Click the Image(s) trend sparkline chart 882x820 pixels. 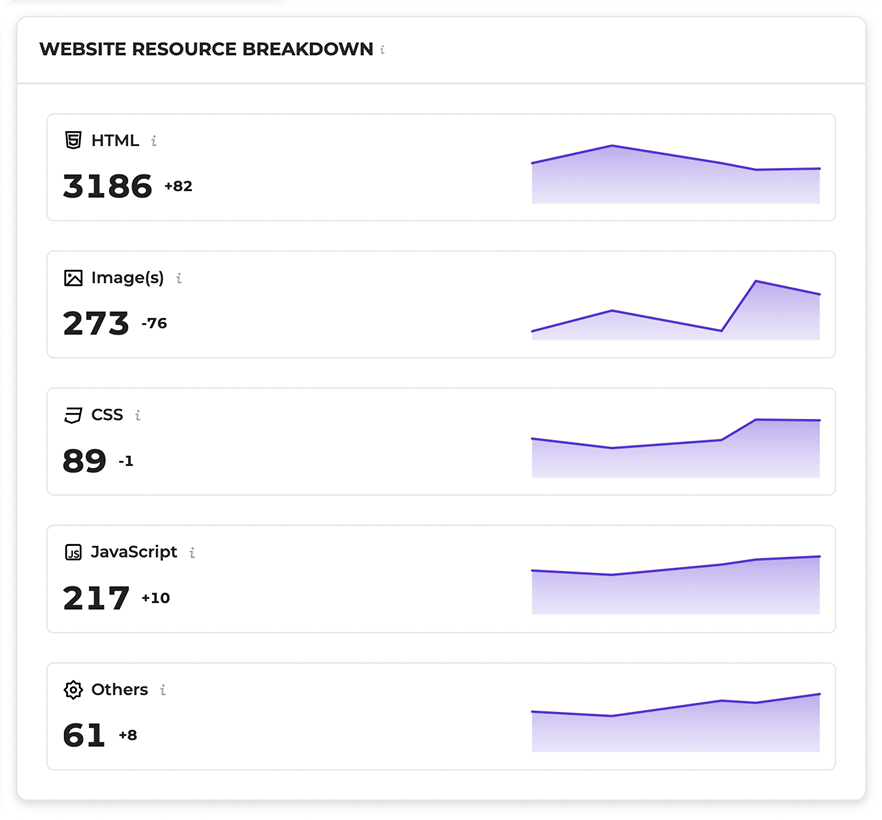675,312
